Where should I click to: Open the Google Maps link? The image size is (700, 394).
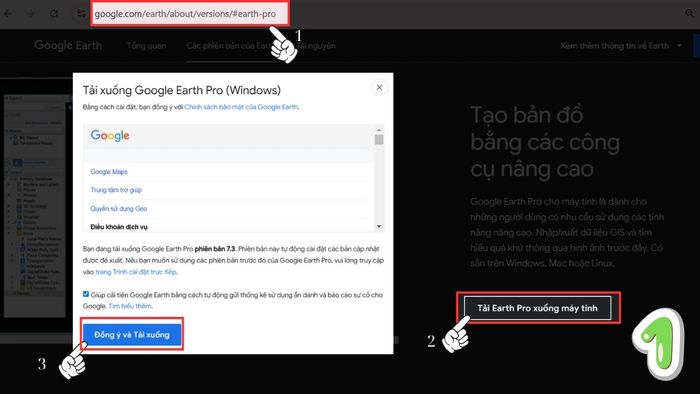coord(109,172)
